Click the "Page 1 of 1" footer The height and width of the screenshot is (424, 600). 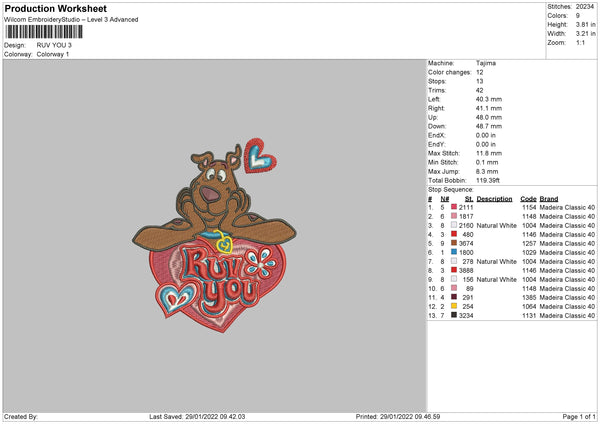579,417
